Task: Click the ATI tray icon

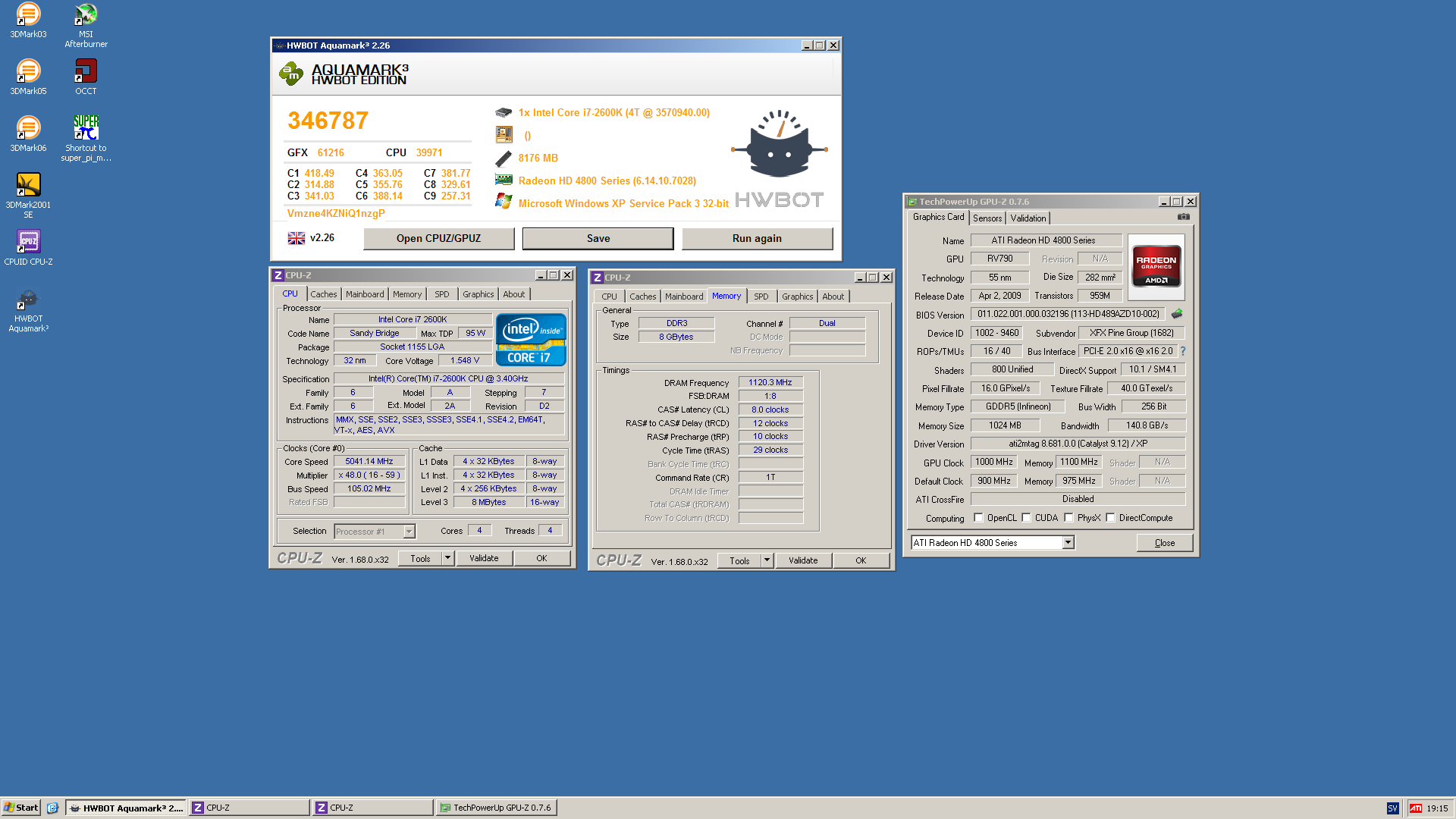Action: click(1416, 808)
